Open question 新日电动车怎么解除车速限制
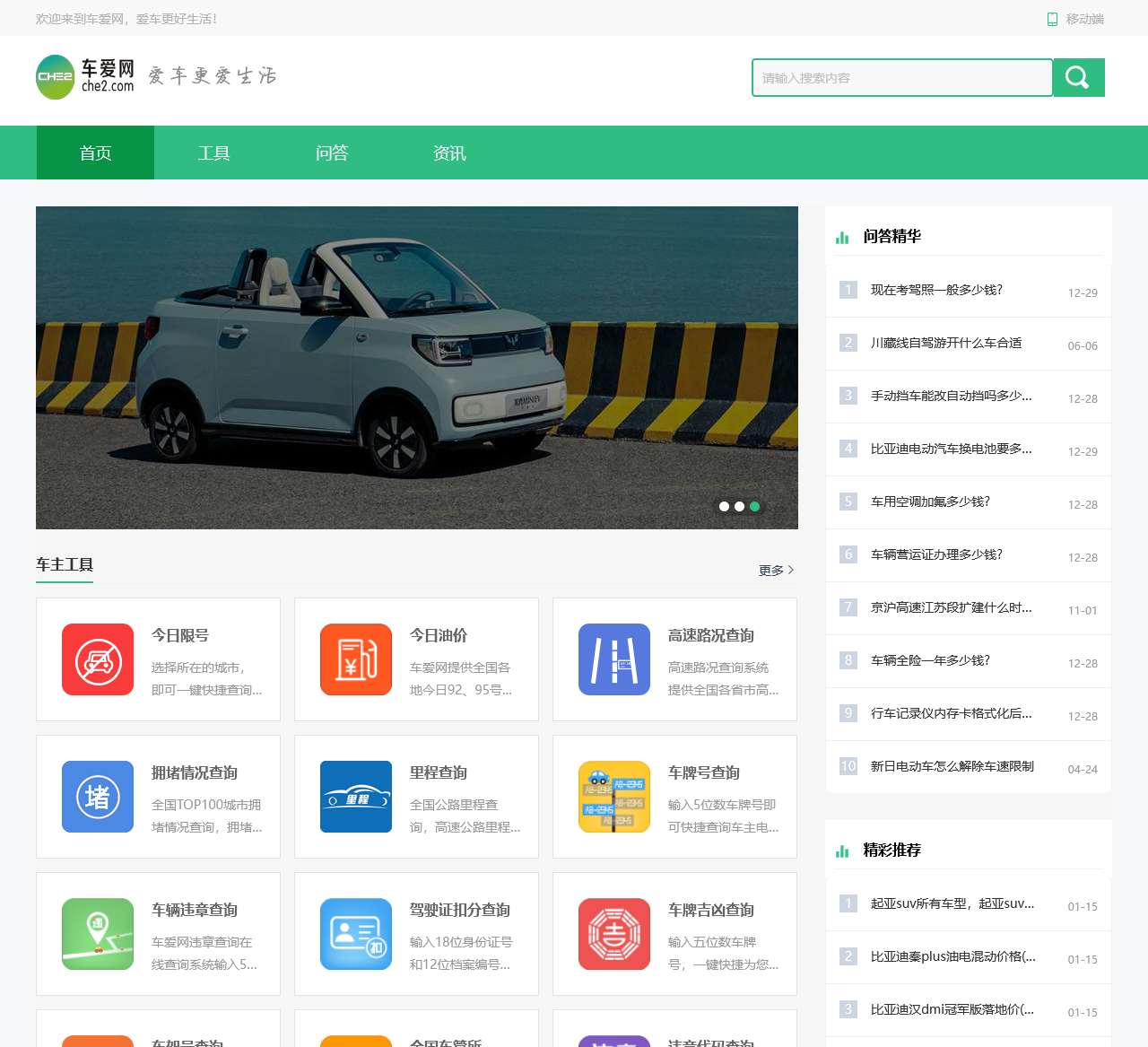This screenshot has height=1047, width=1148. [952, 766]
